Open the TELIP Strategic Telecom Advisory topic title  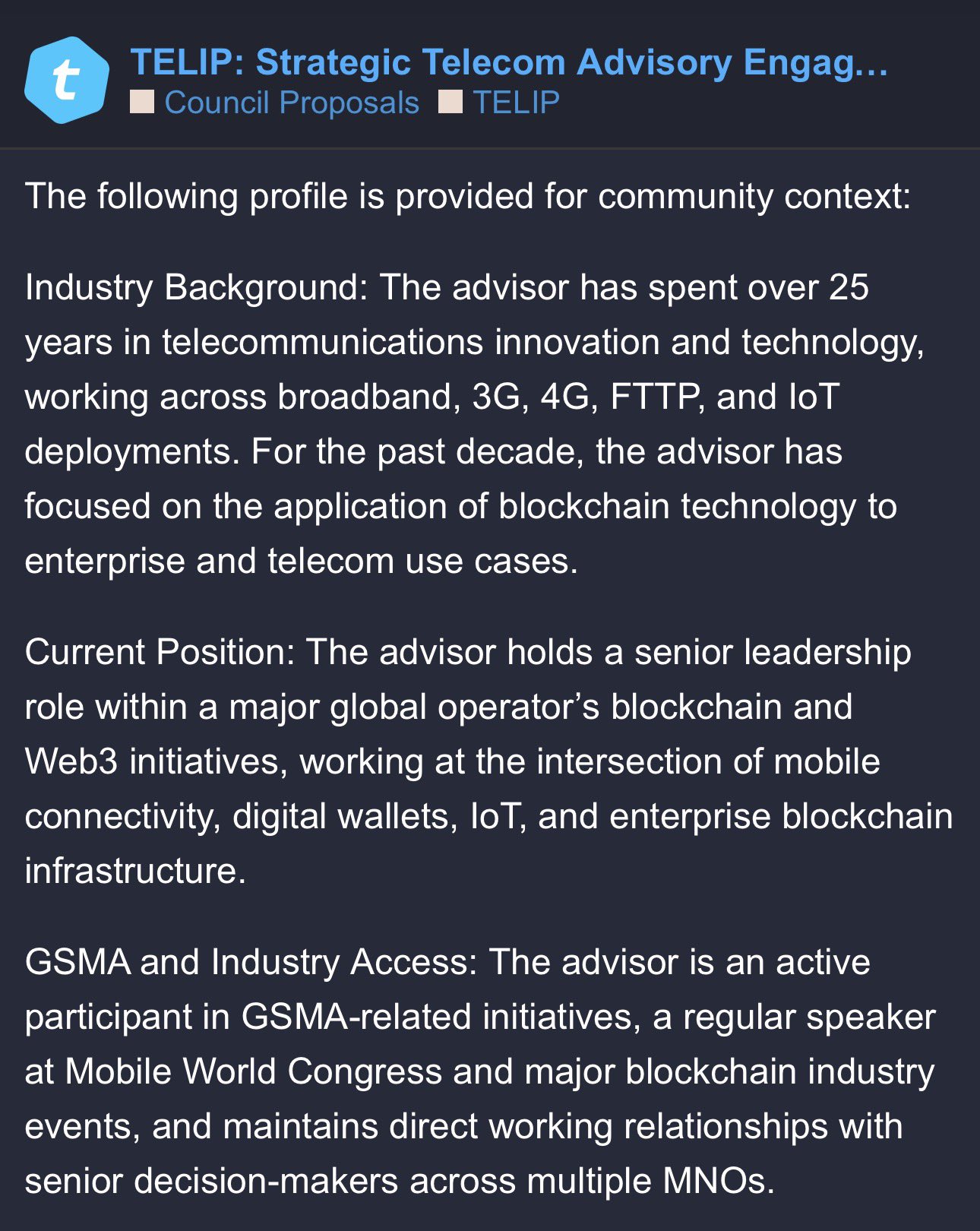509,62
